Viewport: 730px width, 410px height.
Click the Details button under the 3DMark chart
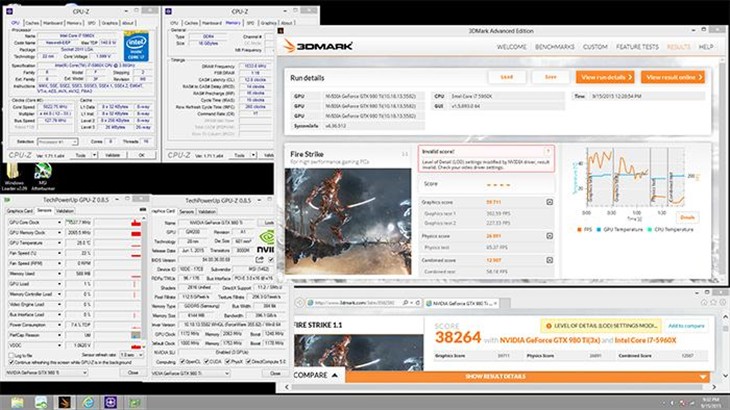pyautogui.click(x=687, y=217)
